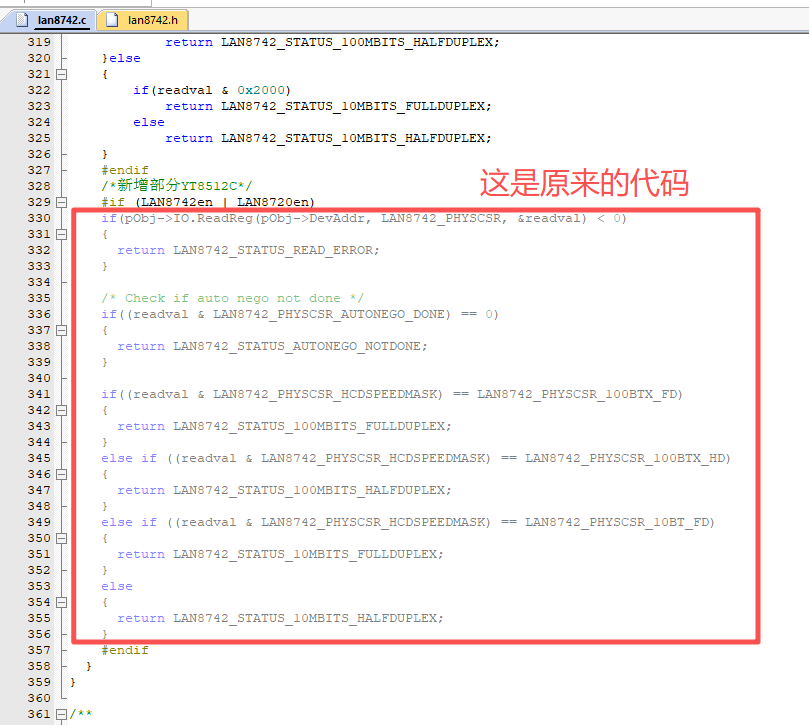Click the #endif directive on line 357
Screen dimensions: 809x725
tap(125, 650)
